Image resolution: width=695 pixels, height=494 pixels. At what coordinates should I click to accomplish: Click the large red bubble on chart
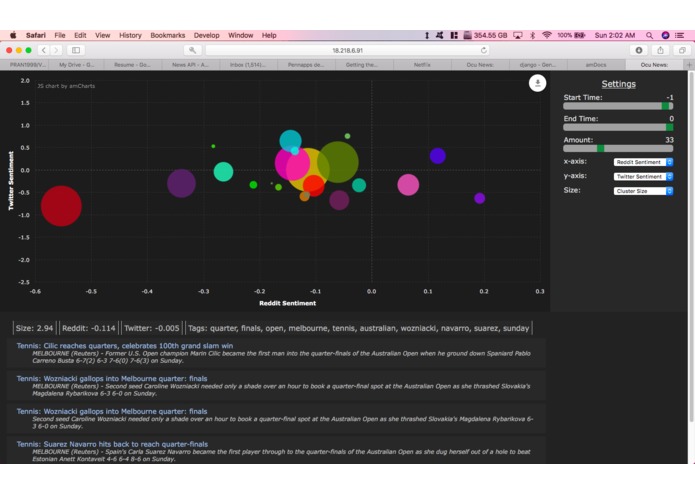(61, 206)
